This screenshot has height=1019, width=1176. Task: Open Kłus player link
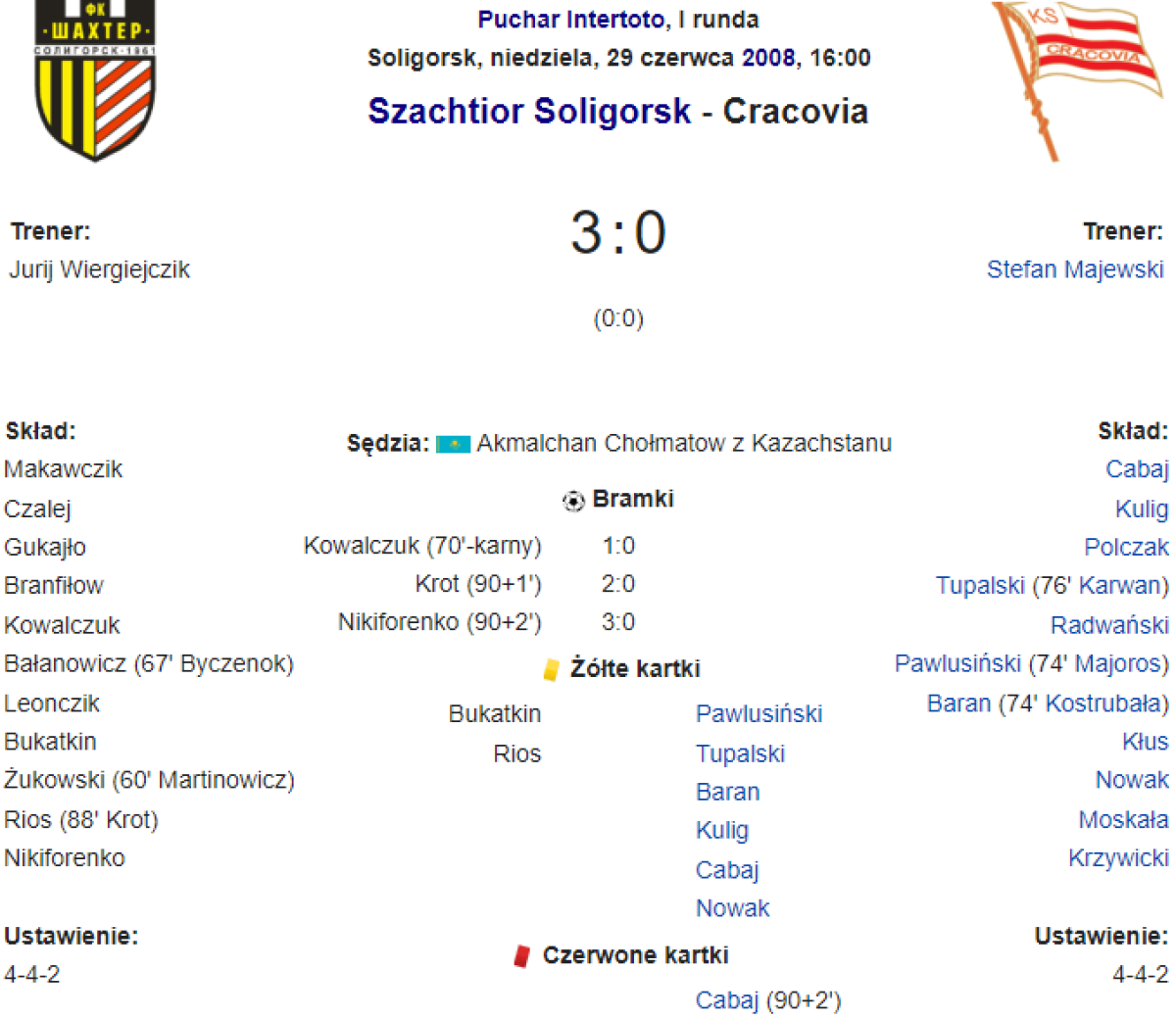(x=1145, y=742)
